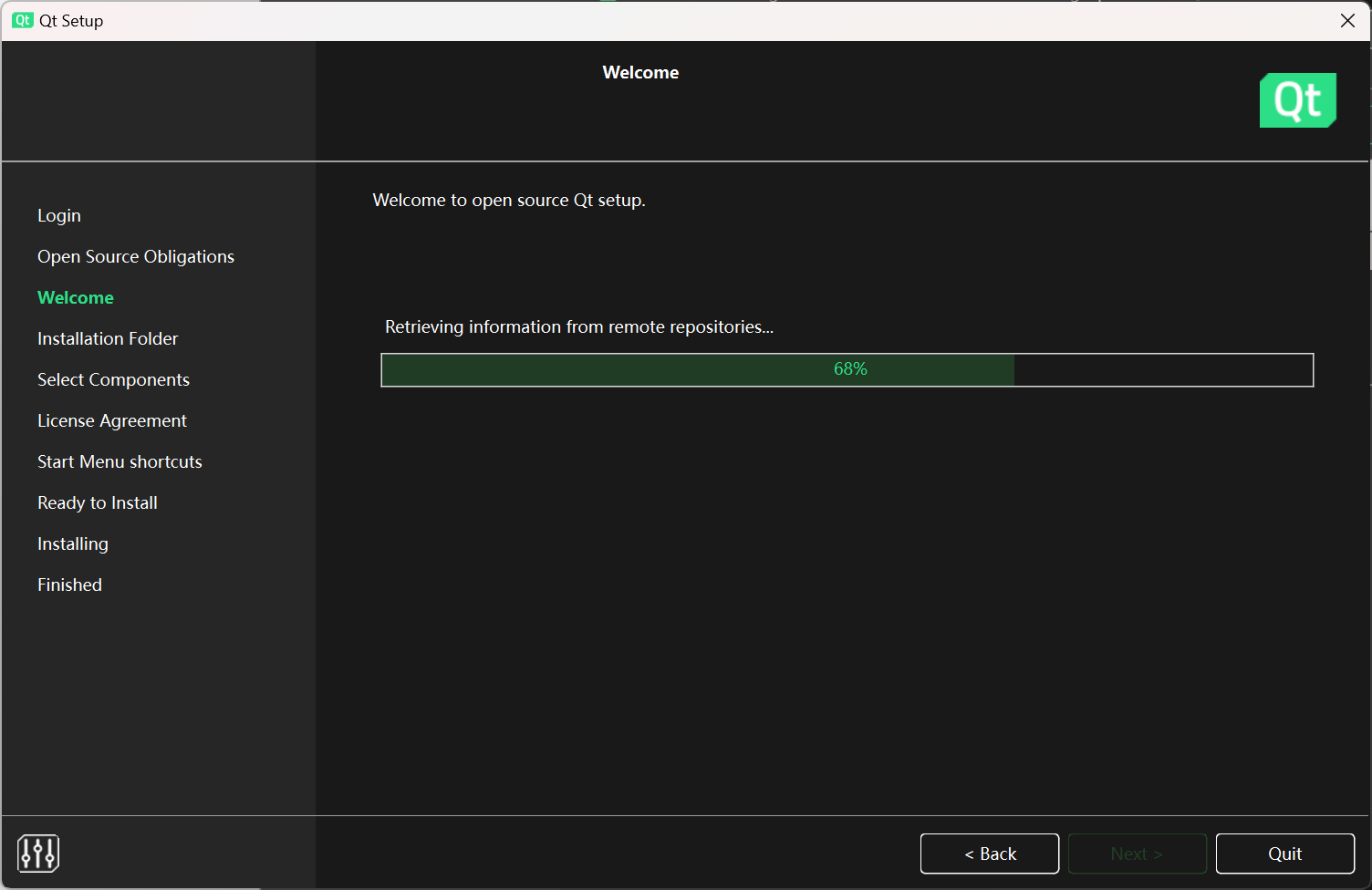1372x890 pixels.
Task: Select Start Menu shortcuts step
Action: click(x=120, y=461)
